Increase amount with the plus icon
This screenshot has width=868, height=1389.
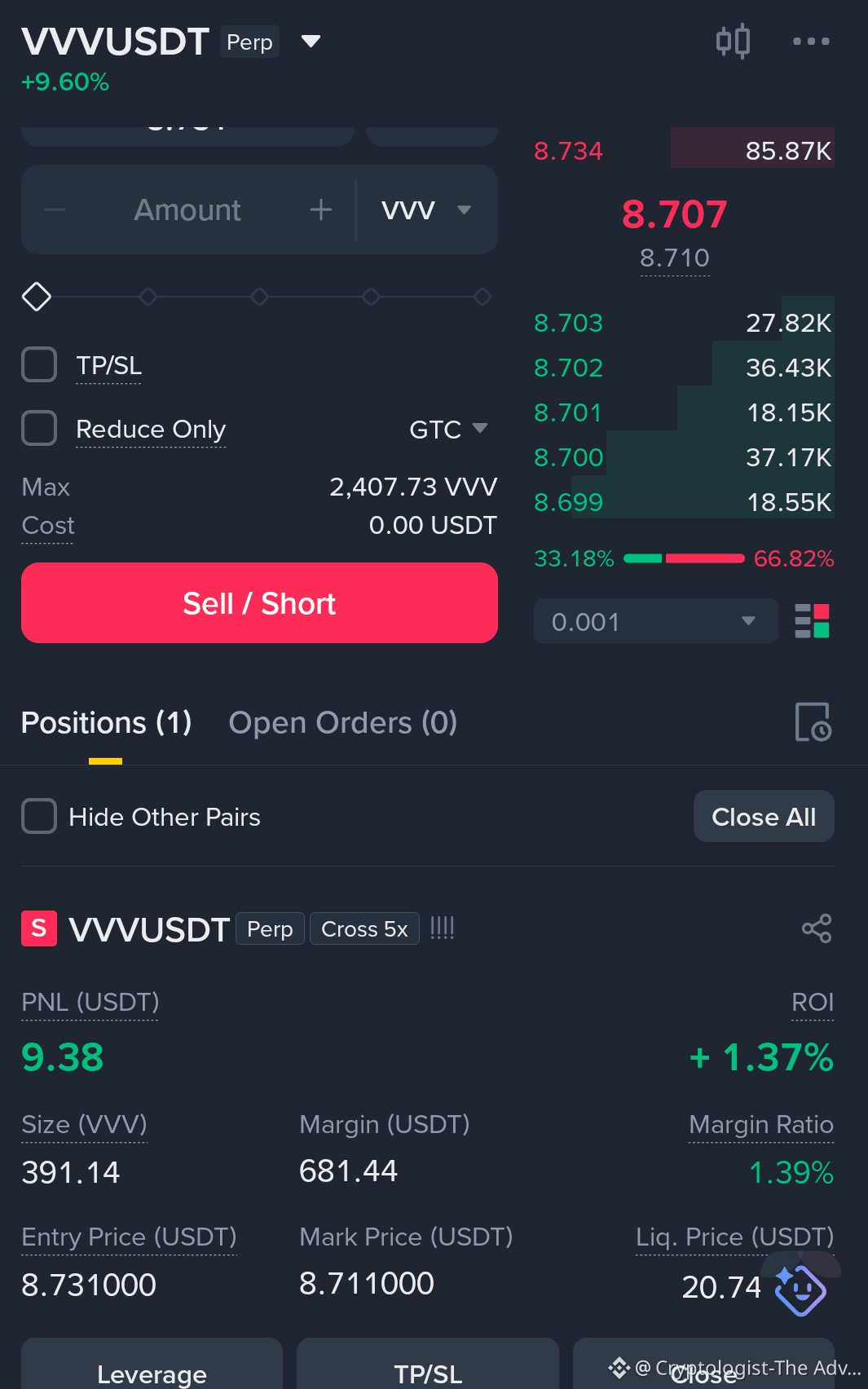pos(320,210)
